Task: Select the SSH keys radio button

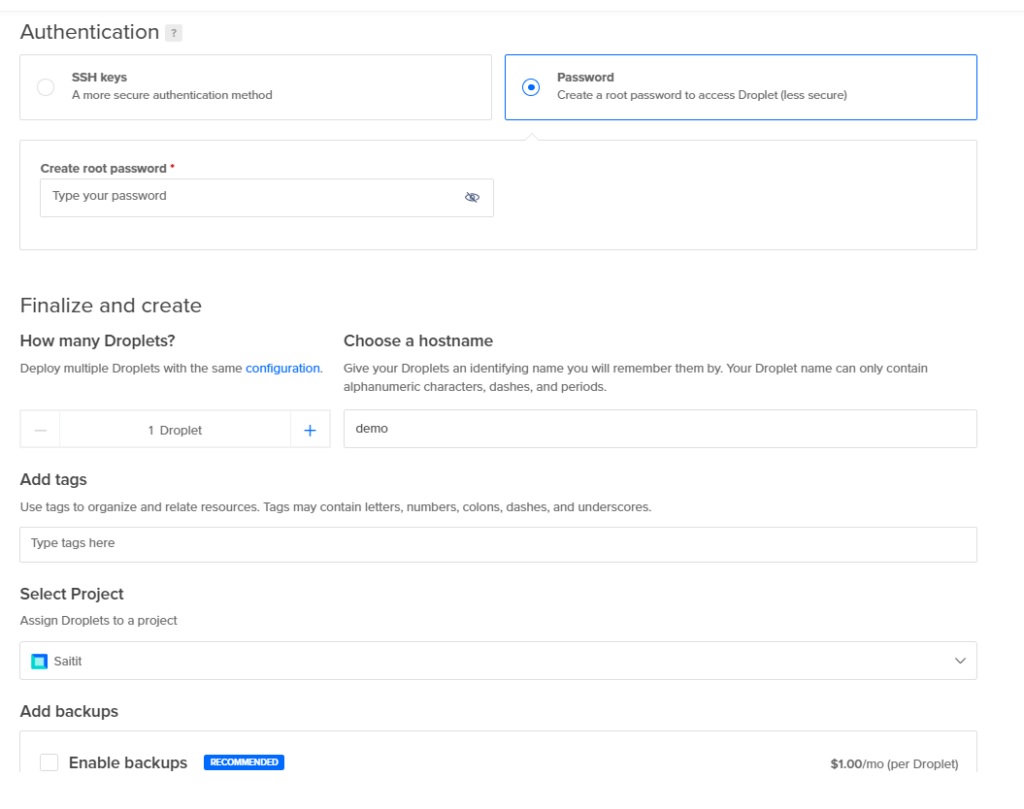Action: click(46, 87)
